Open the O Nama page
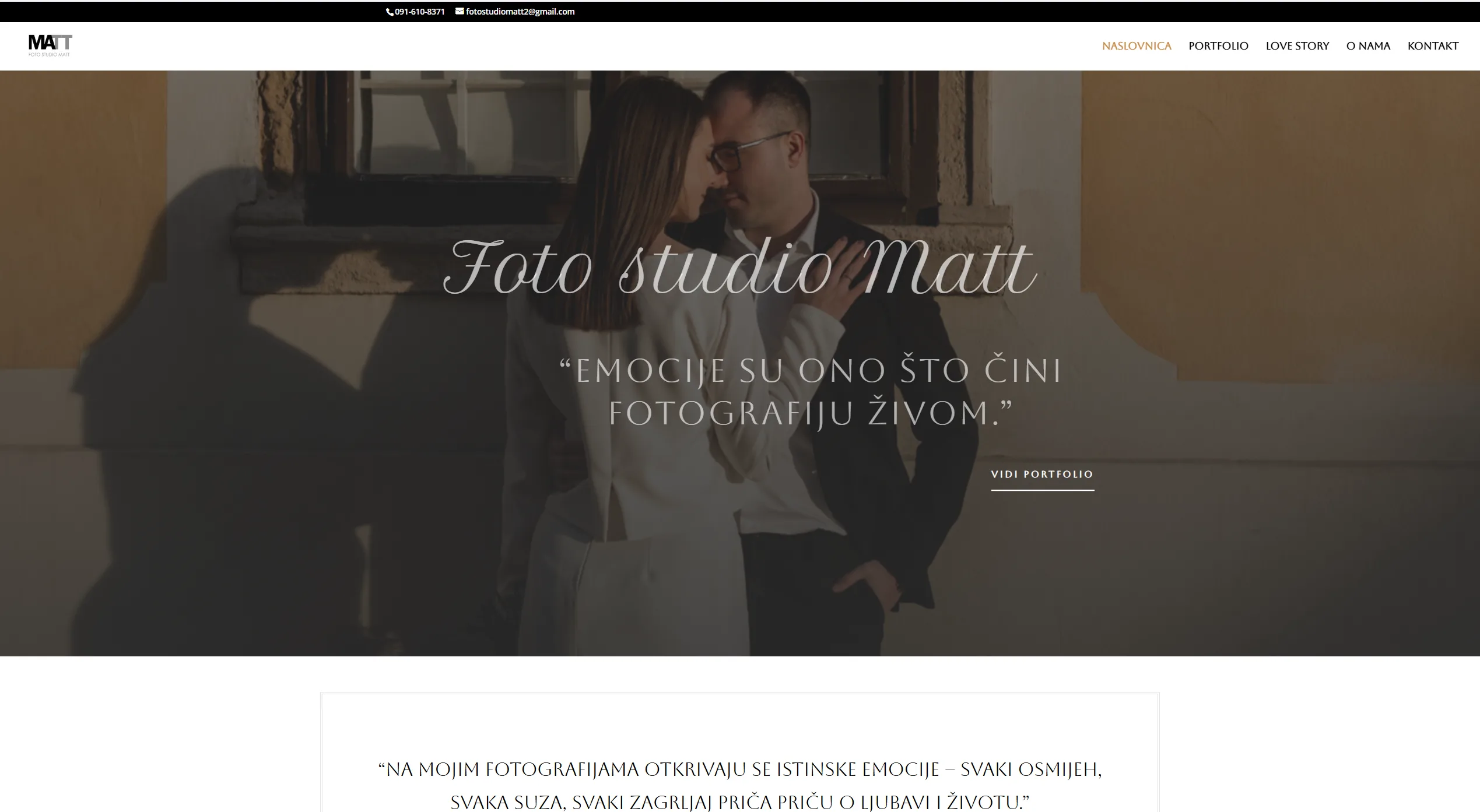This screenshot has width=1480, height=812. (x=1368, y=45)
